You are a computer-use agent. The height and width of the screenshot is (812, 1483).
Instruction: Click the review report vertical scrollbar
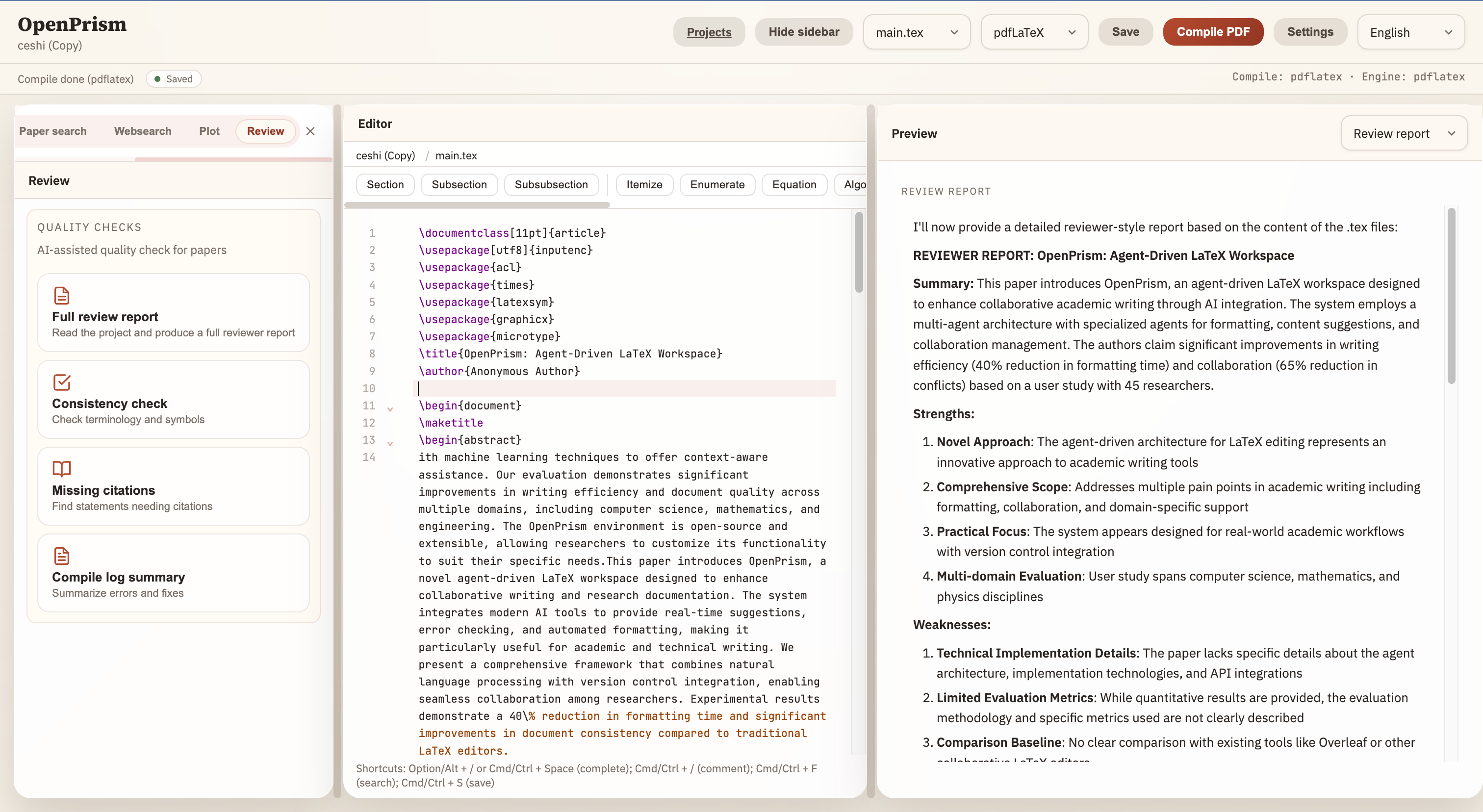pyautogui.click(x=1451, y=295)
